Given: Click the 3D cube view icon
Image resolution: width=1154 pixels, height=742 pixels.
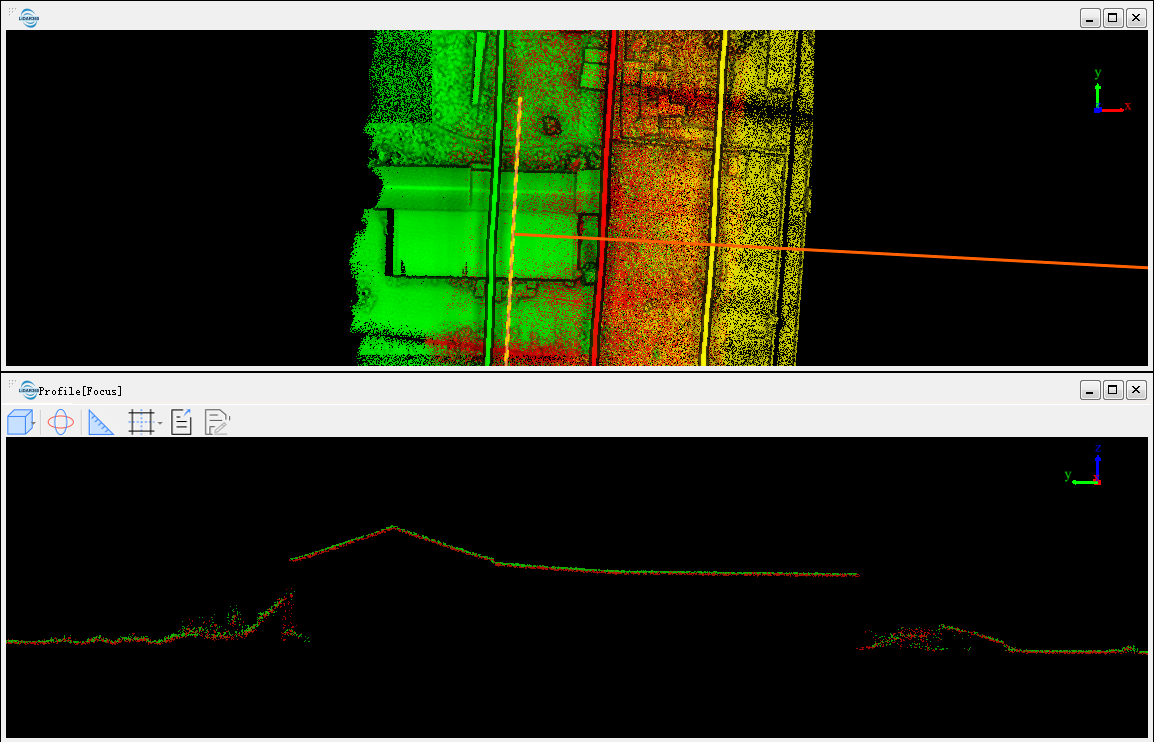Looking at the screenshot, I should coord(19,422).
